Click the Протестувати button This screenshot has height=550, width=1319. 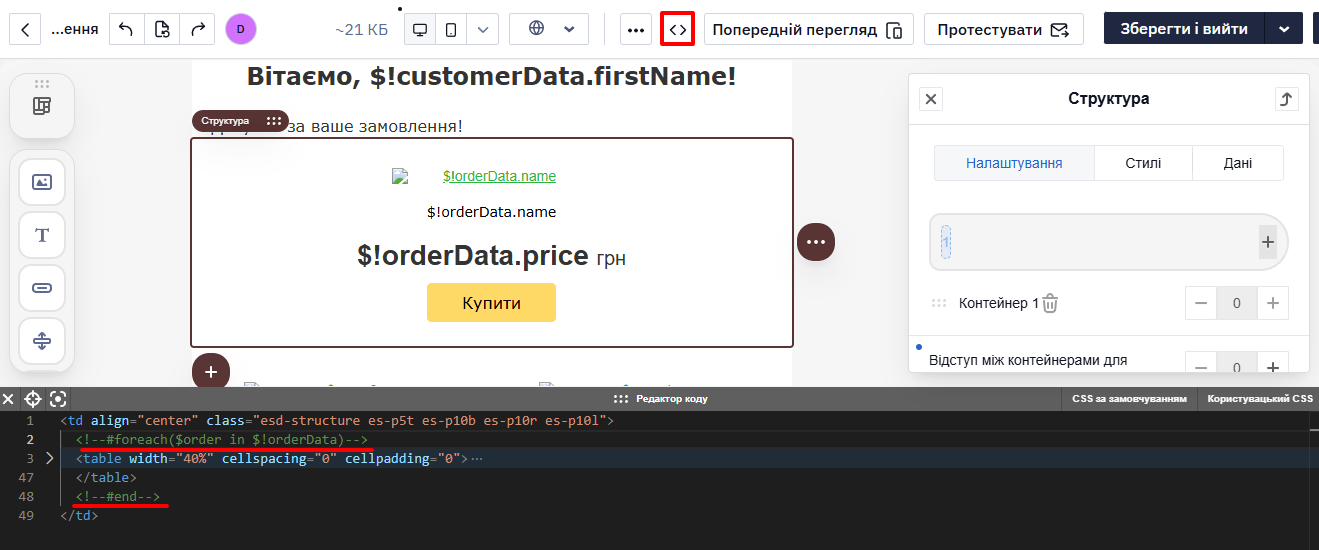(1003, 29)
